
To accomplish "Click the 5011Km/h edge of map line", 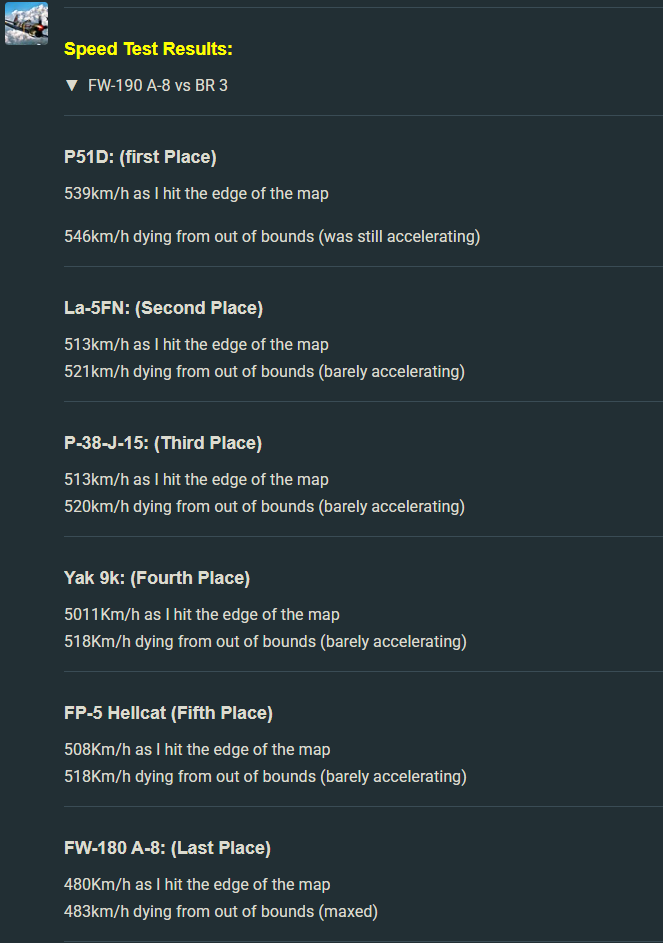I will click(202, 615).
